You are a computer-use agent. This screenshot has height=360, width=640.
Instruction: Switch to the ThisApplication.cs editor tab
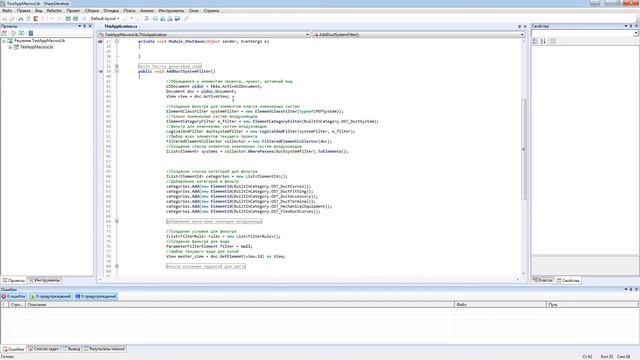coord(121,26)
